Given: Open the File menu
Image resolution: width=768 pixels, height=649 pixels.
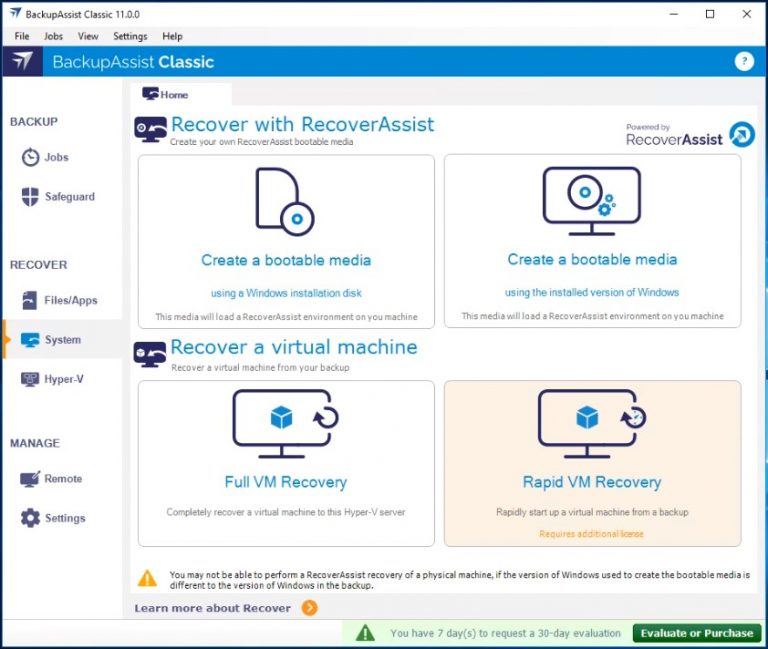Looking at the screenshot, I should [x=22, y=36].
